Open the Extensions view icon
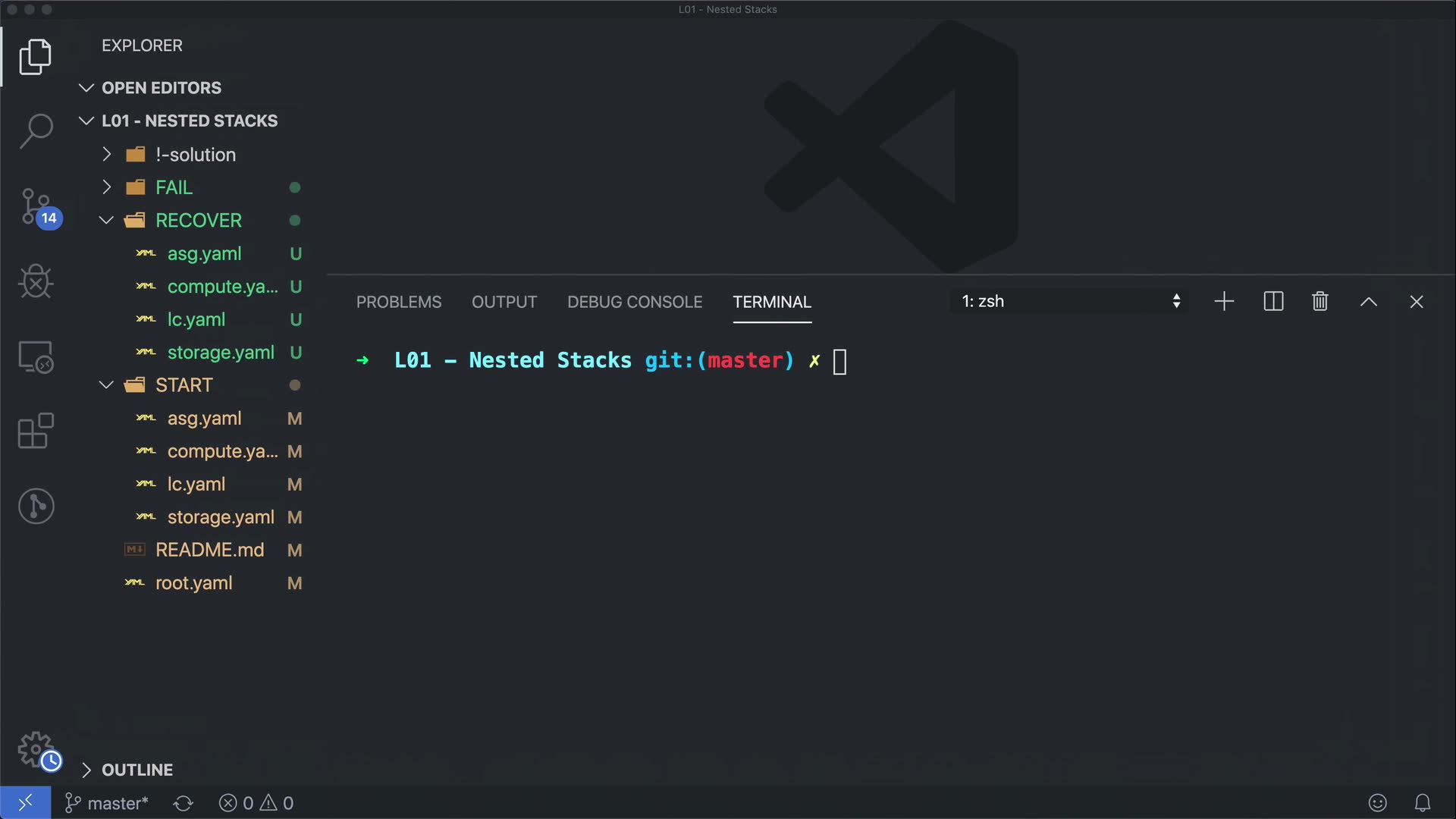1456x819 pixels. [x=36, y=431]
